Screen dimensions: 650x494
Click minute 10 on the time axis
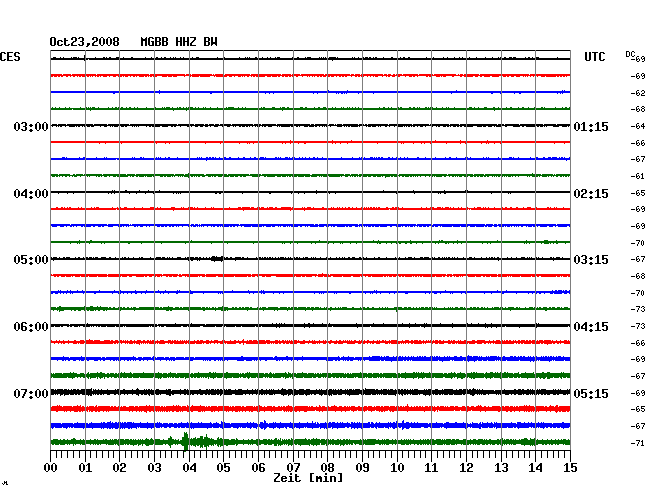coord(397,468)
